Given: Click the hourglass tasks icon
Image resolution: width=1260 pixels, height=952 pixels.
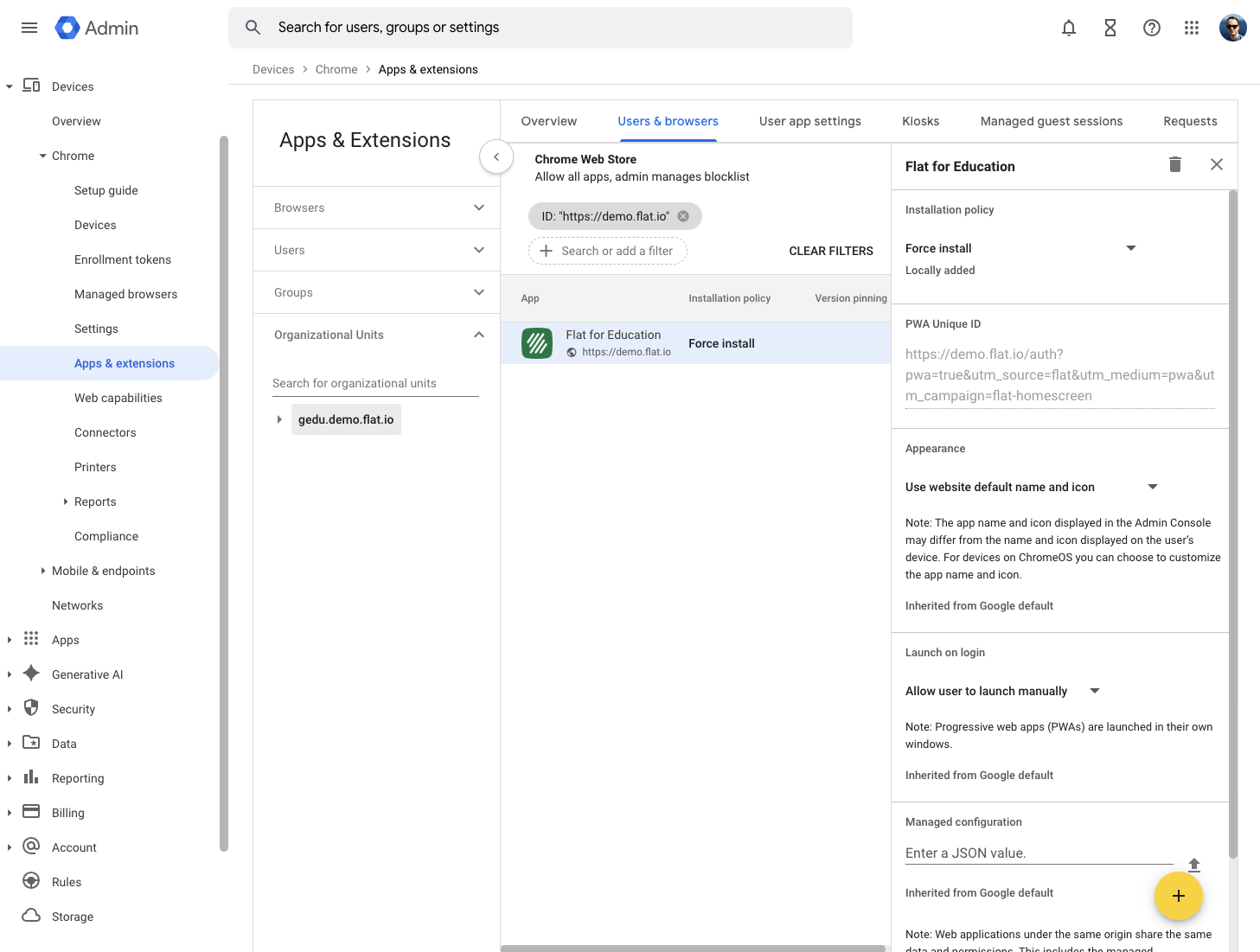Looking at the screenshot, I should click(x=1110, y=28).
